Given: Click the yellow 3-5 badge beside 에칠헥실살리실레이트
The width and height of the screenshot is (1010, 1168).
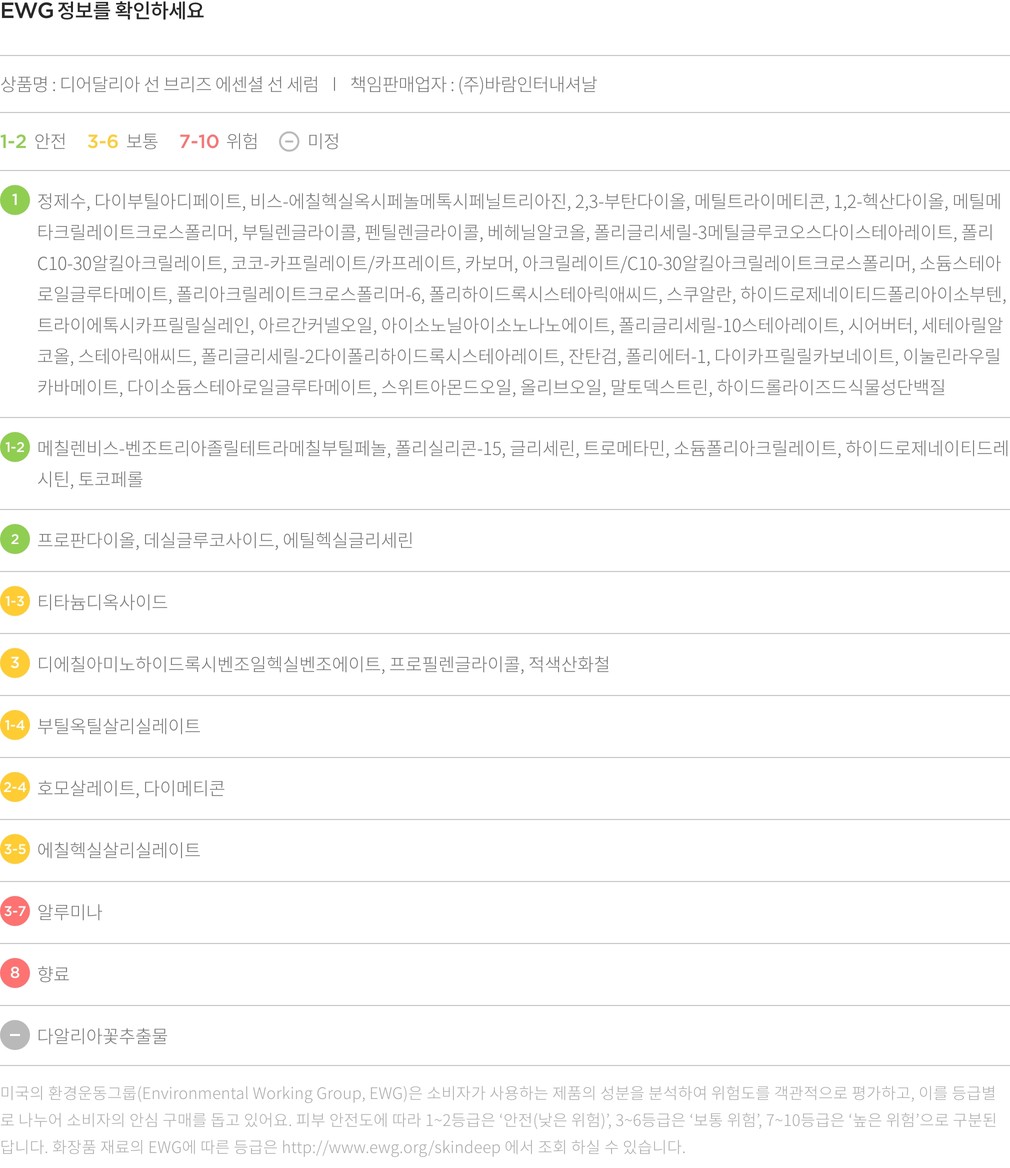Looking at the screenshot, I should tap(15, 850).
